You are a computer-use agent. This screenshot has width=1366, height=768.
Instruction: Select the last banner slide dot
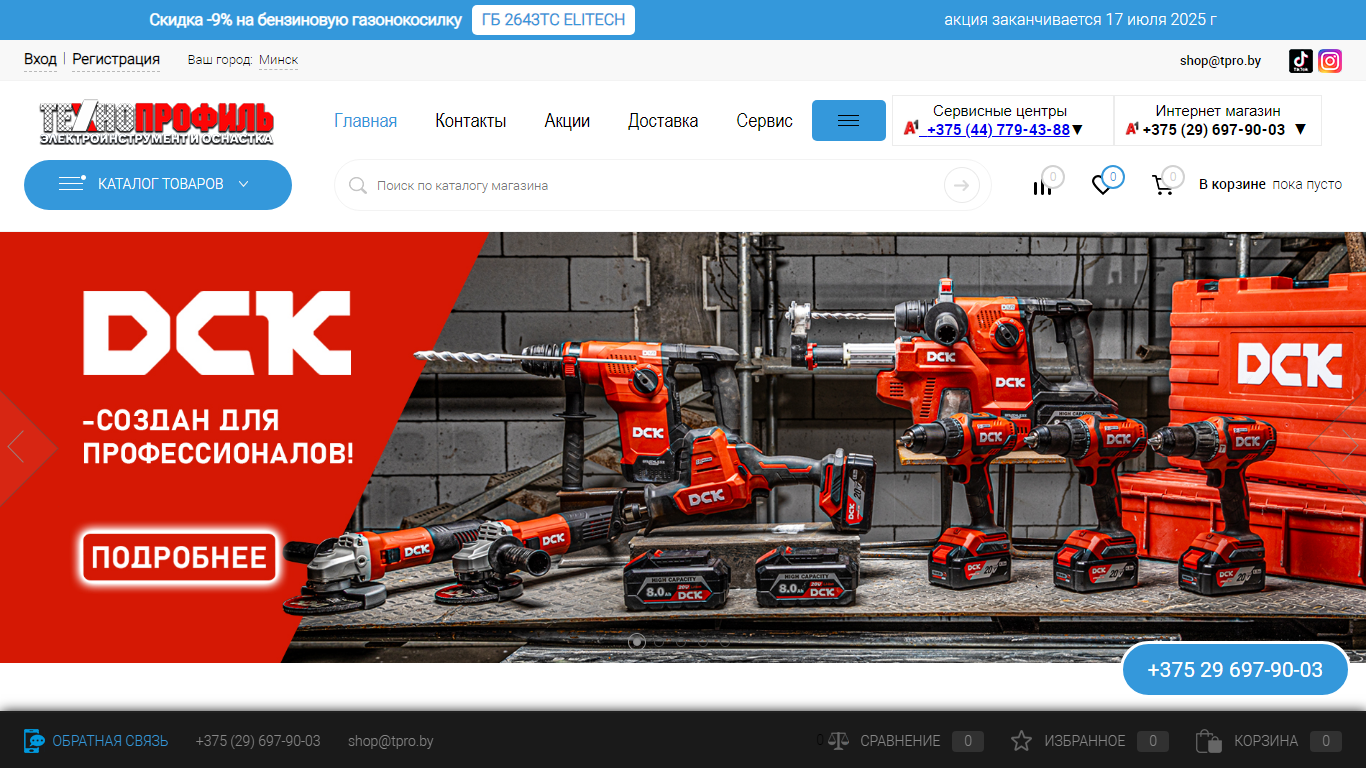click(725, 641)
